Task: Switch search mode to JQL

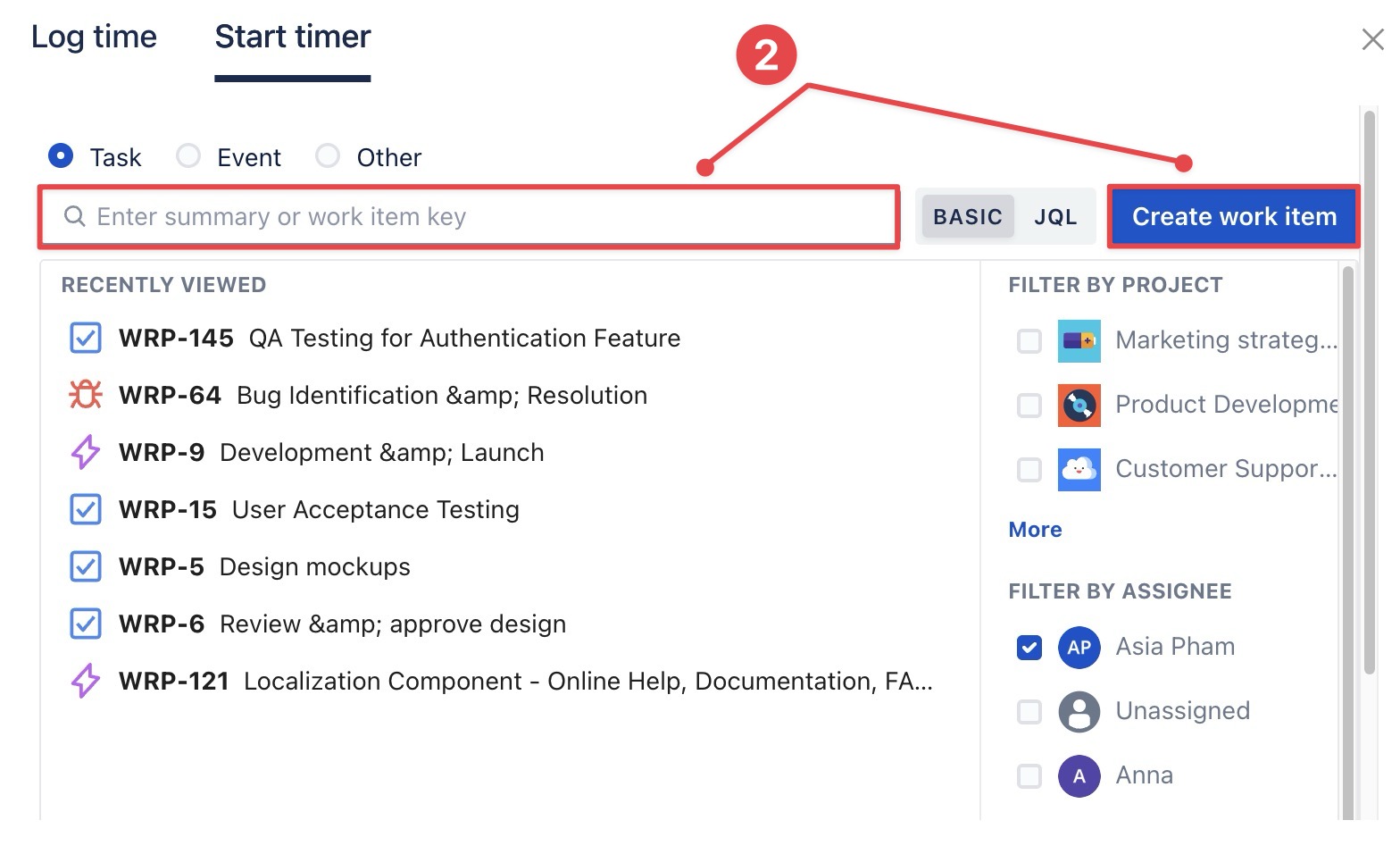Action: [x=1054, y=217]
